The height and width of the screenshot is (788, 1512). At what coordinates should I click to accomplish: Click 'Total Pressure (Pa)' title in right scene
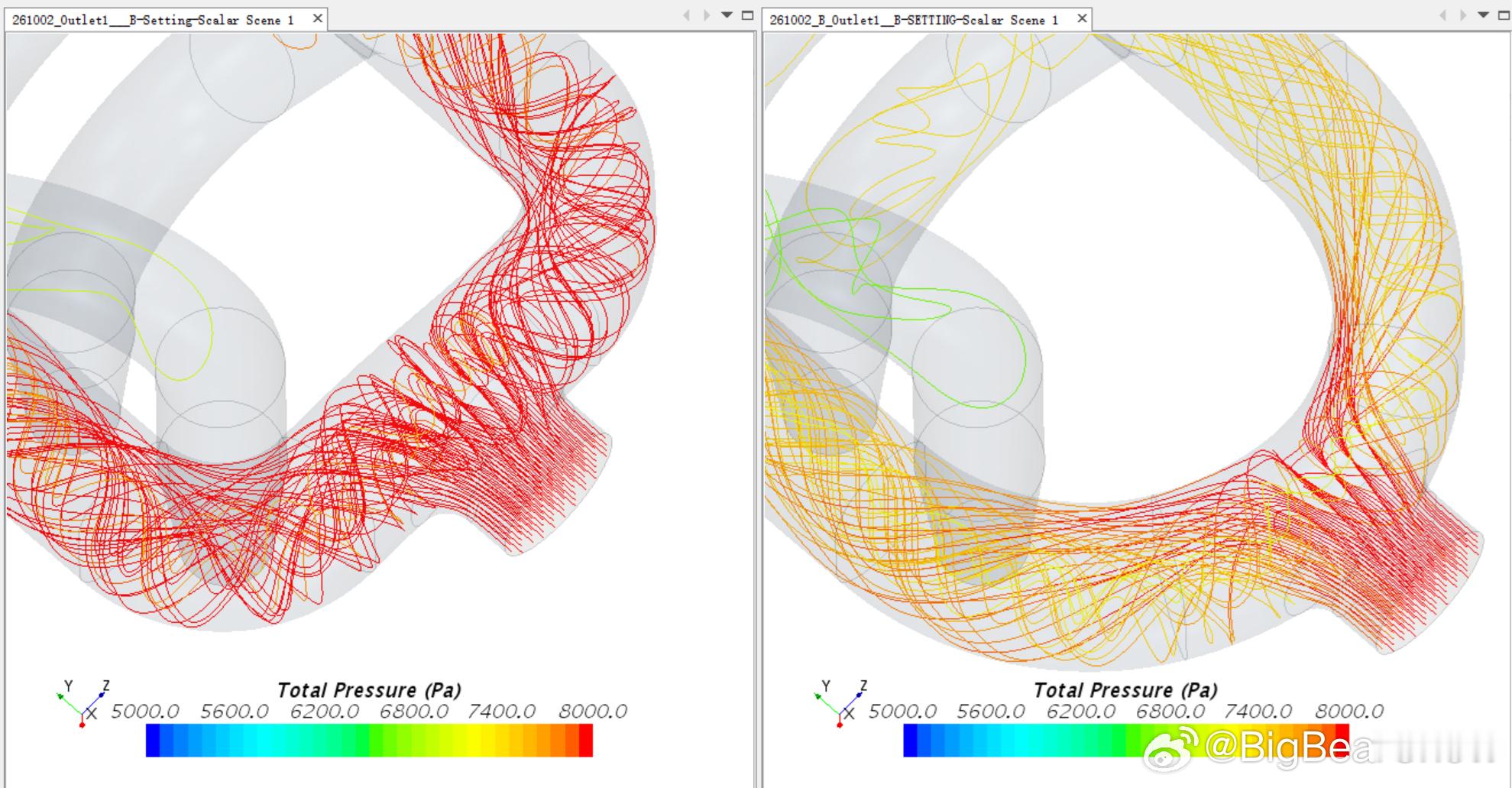tap(1125, 691)
